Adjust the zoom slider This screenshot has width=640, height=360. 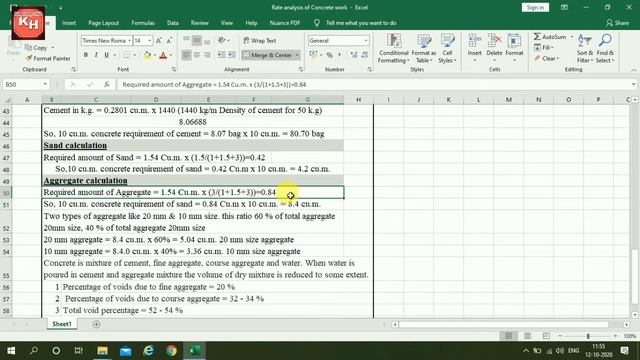pos(588,336)
